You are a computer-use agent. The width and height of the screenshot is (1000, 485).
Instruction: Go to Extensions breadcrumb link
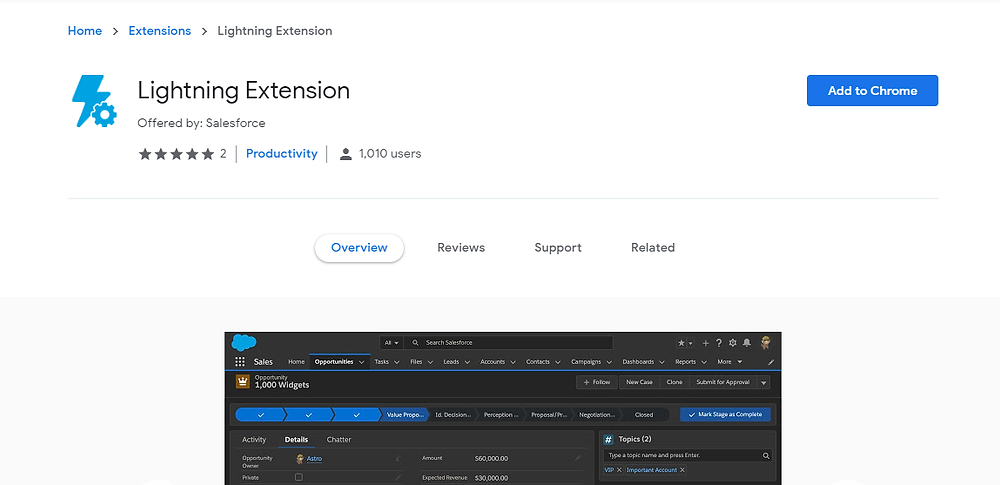pos(159,31)
